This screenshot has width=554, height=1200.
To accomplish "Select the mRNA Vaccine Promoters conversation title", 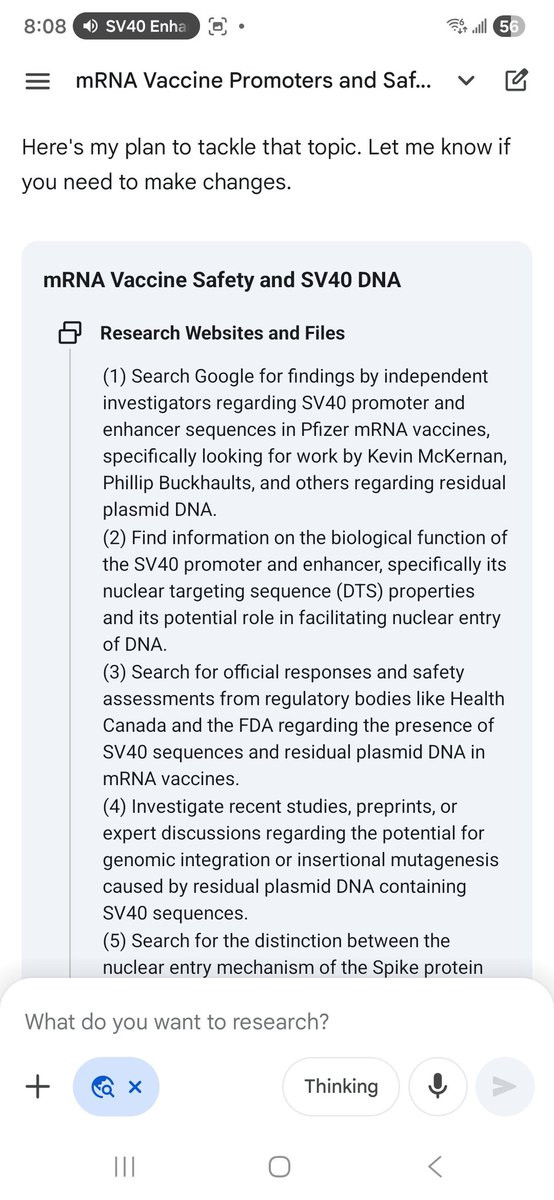I will pyautogui.click(x=254, y=81).
